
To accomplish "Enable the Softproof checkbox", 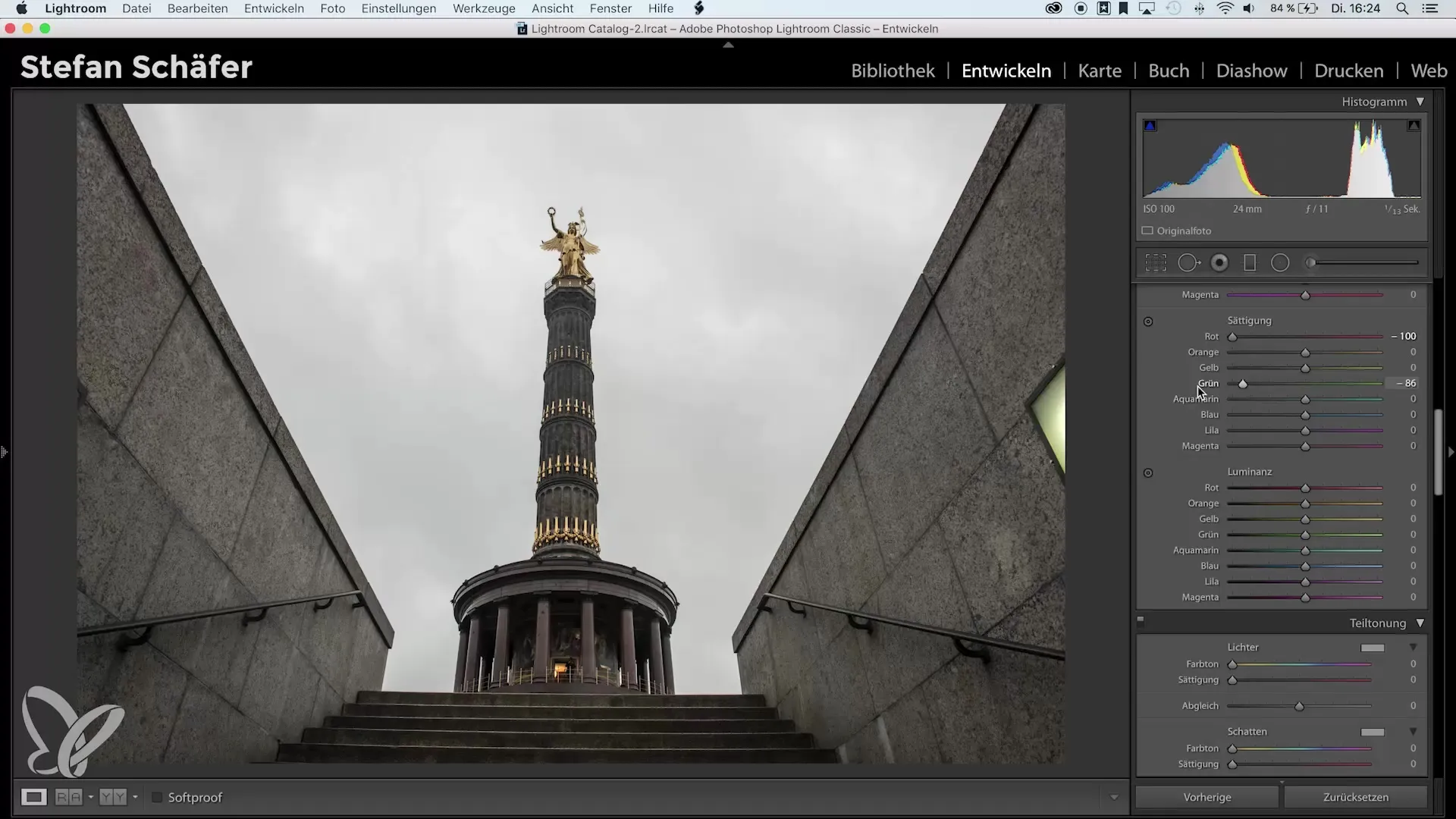I will [157, 797].
